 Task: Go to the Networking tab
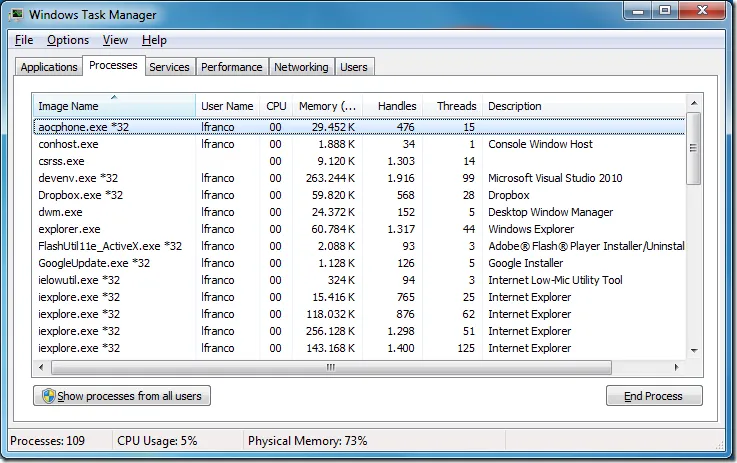coord(301,67)
